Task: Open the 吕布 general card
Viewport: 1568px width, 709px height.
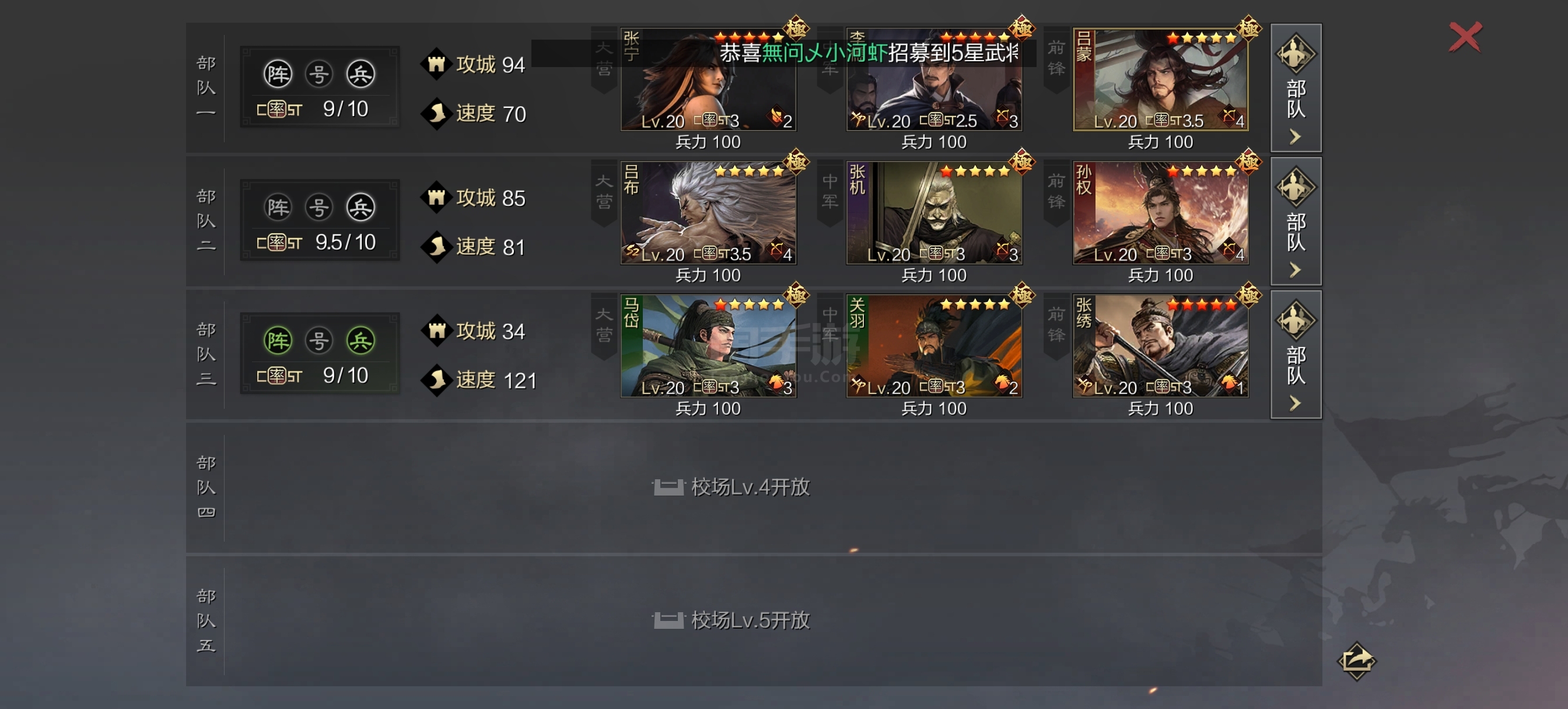Action: [708, 212]
